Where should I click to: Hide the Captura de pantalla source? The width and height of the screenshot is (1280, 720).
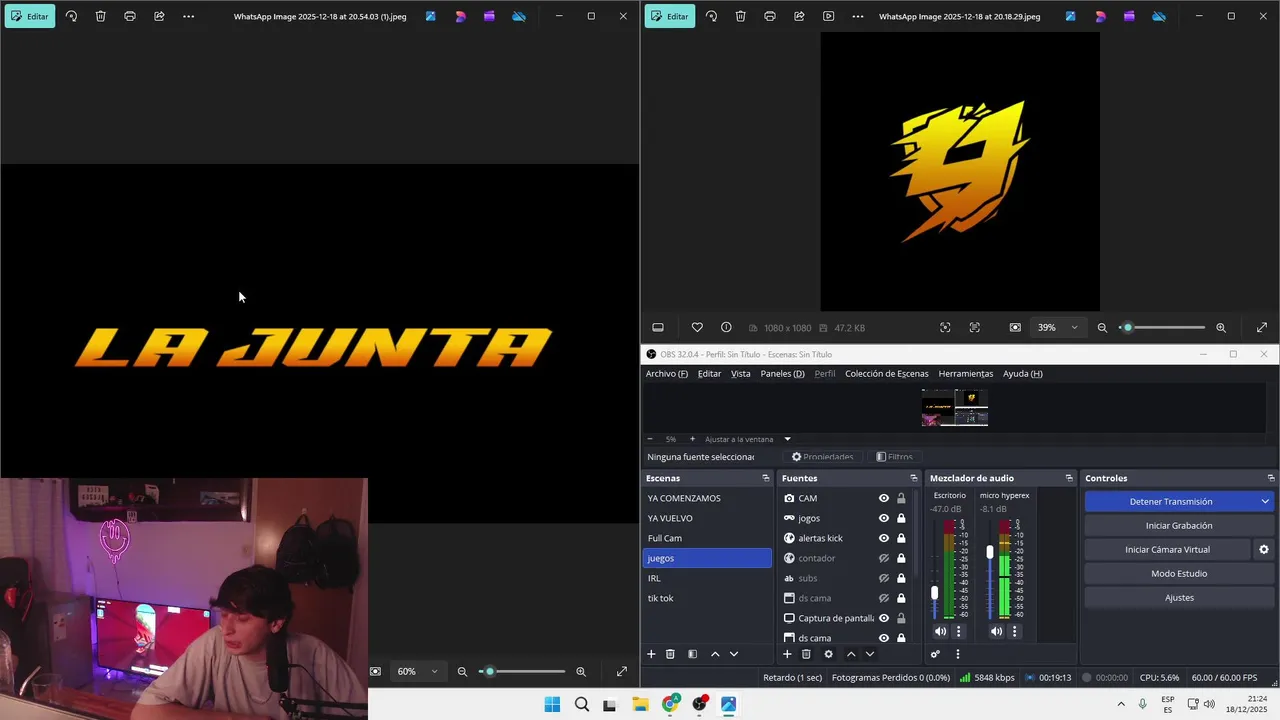pyautogui.click(x=884, y=618)
